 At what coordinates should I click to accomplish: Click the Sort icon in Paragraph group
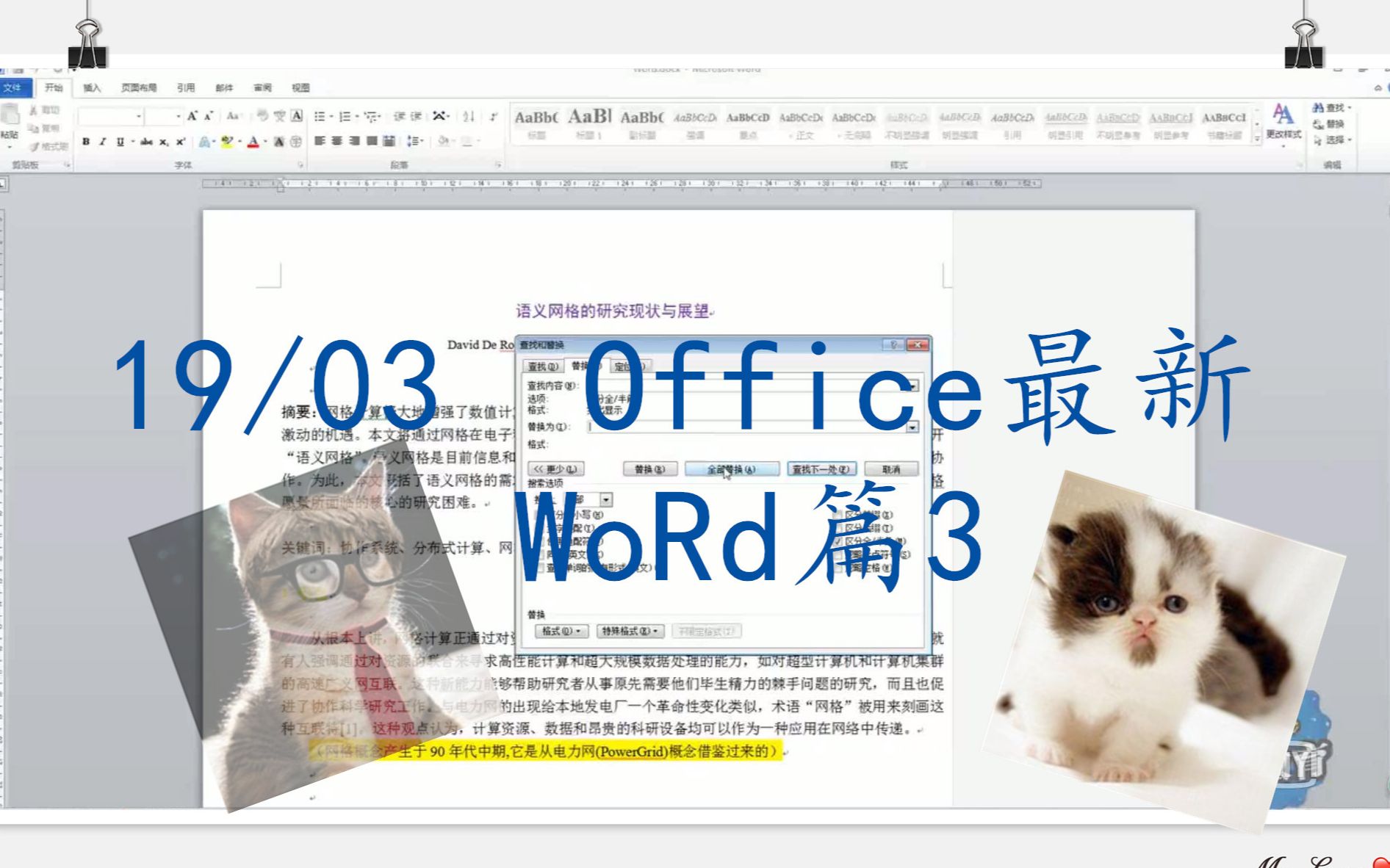(x=469, y=116)
